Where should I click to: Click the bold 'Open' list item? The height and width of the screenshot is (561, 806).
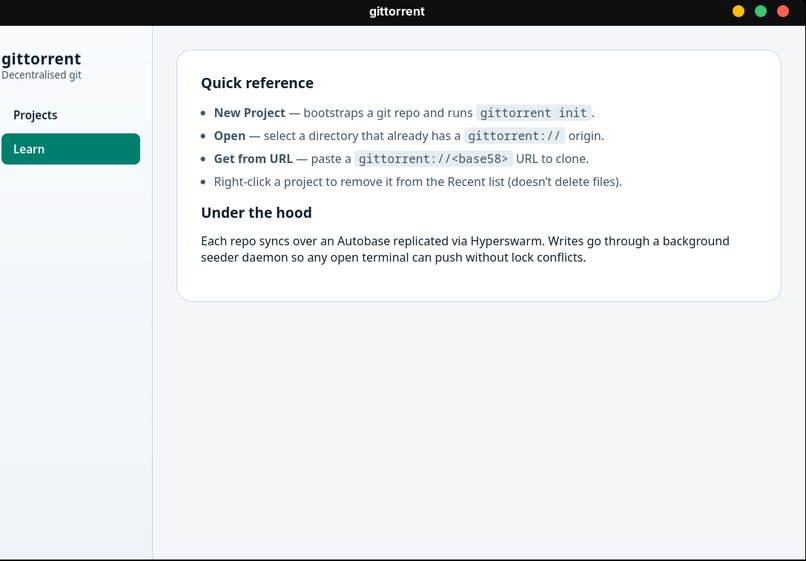click(230, 136)
